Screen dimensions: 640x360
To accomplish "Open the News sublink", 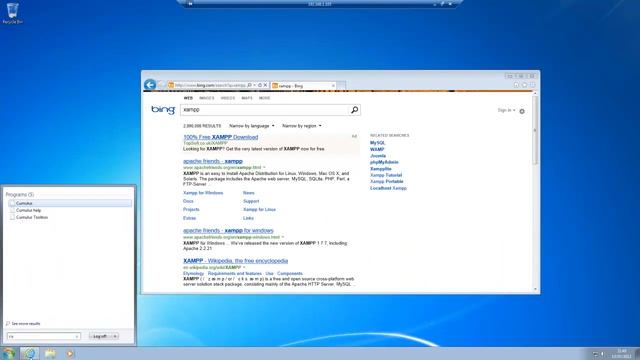I will pyautogui.click(x=249, y=193).
